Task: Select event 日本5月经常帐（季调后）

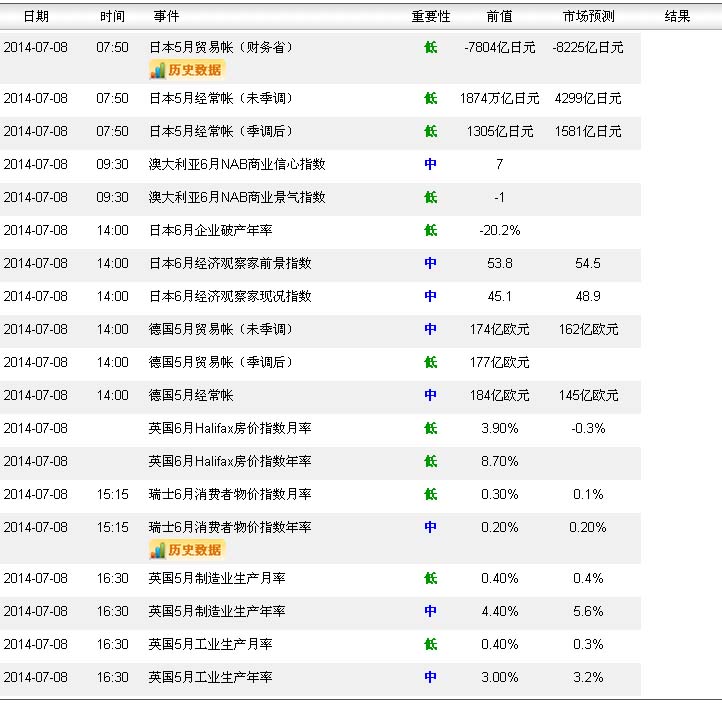Action: pos(221,131)
